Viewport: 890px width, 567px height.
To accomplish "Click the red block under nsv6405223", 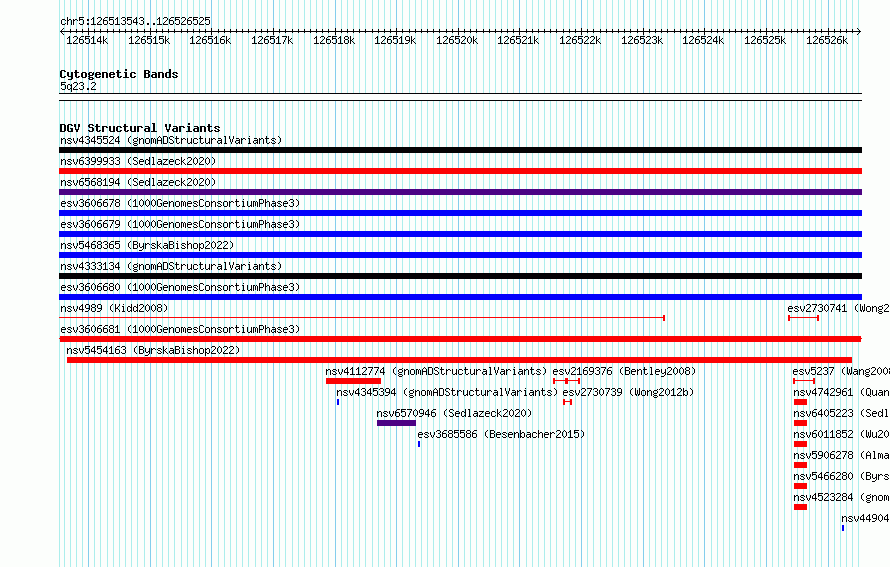I will click(x=800, y=423).
